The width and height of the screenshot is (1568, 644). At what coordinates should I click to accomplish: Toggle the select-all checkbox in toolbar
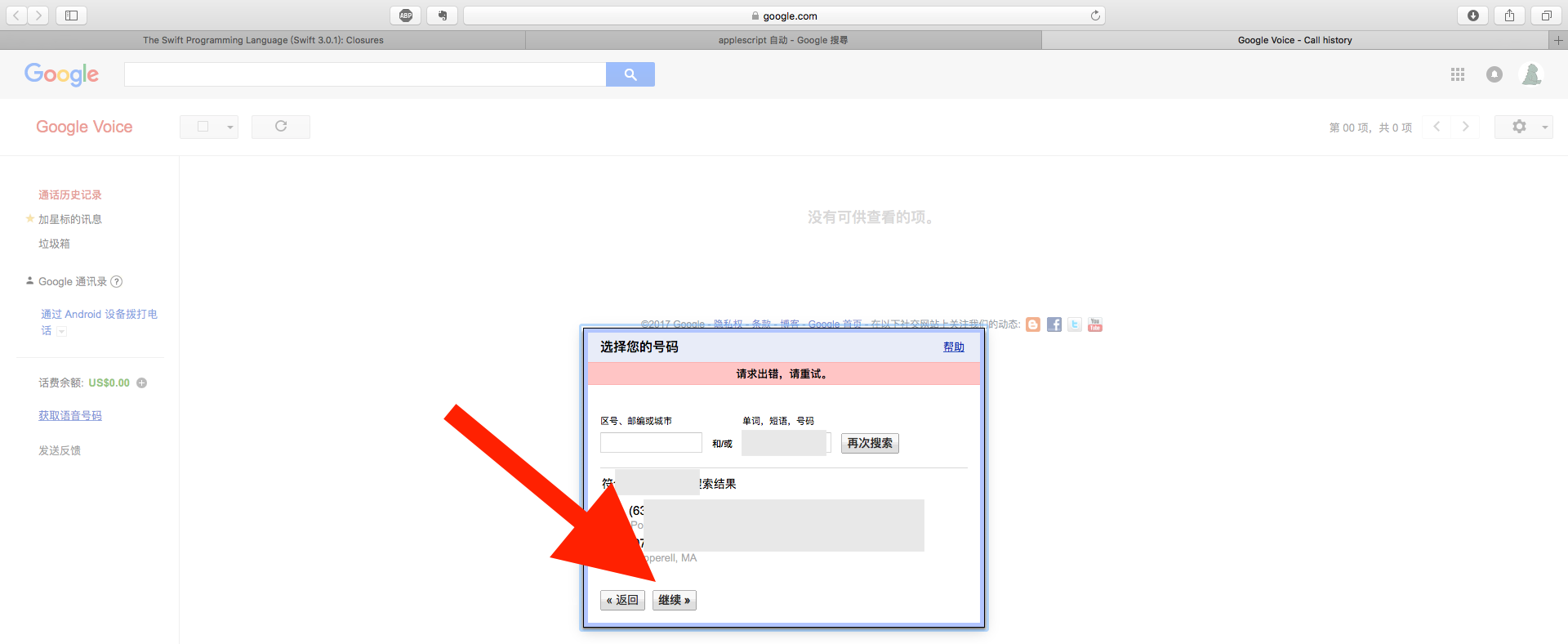(203, 127)
